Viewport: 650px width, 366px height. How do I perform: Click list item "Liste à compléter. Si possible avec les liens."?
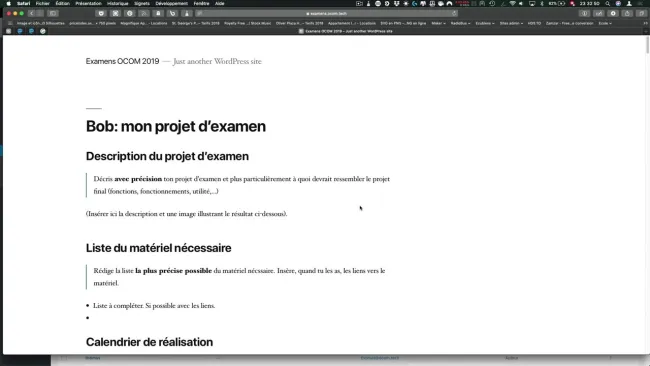coord(154,306)
